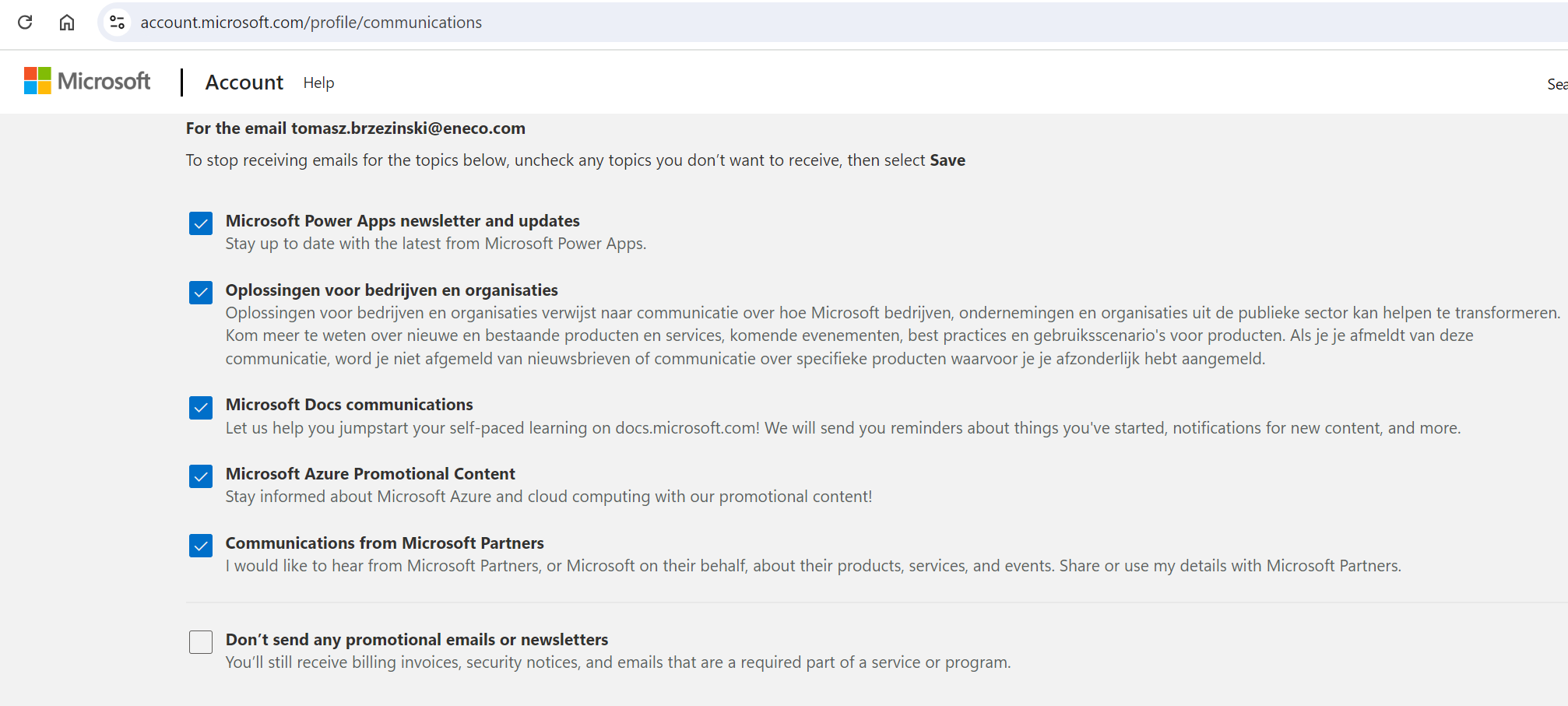The height and width of the screenshot is (706, 1568).
Task: Click the 'I would like to hear from Microsoft Partners' text
Action: 814,566
